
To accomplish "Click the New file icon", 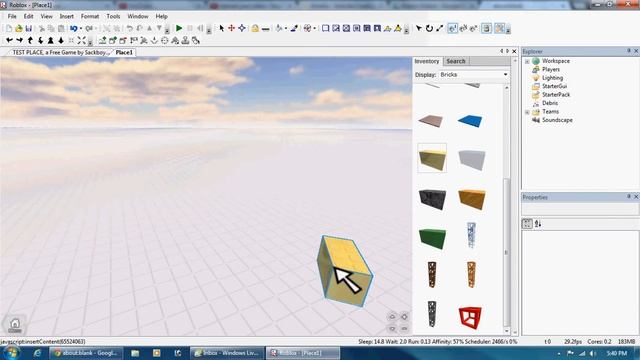I will (9, 29).
